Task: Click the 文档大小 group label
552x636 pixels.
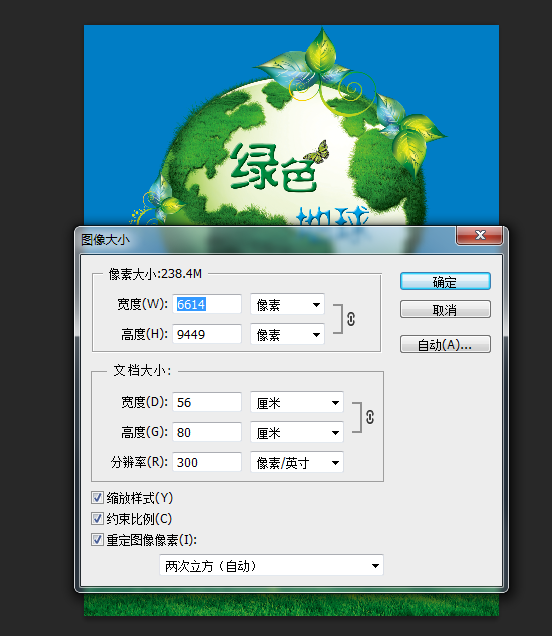Action: (142, 370)
